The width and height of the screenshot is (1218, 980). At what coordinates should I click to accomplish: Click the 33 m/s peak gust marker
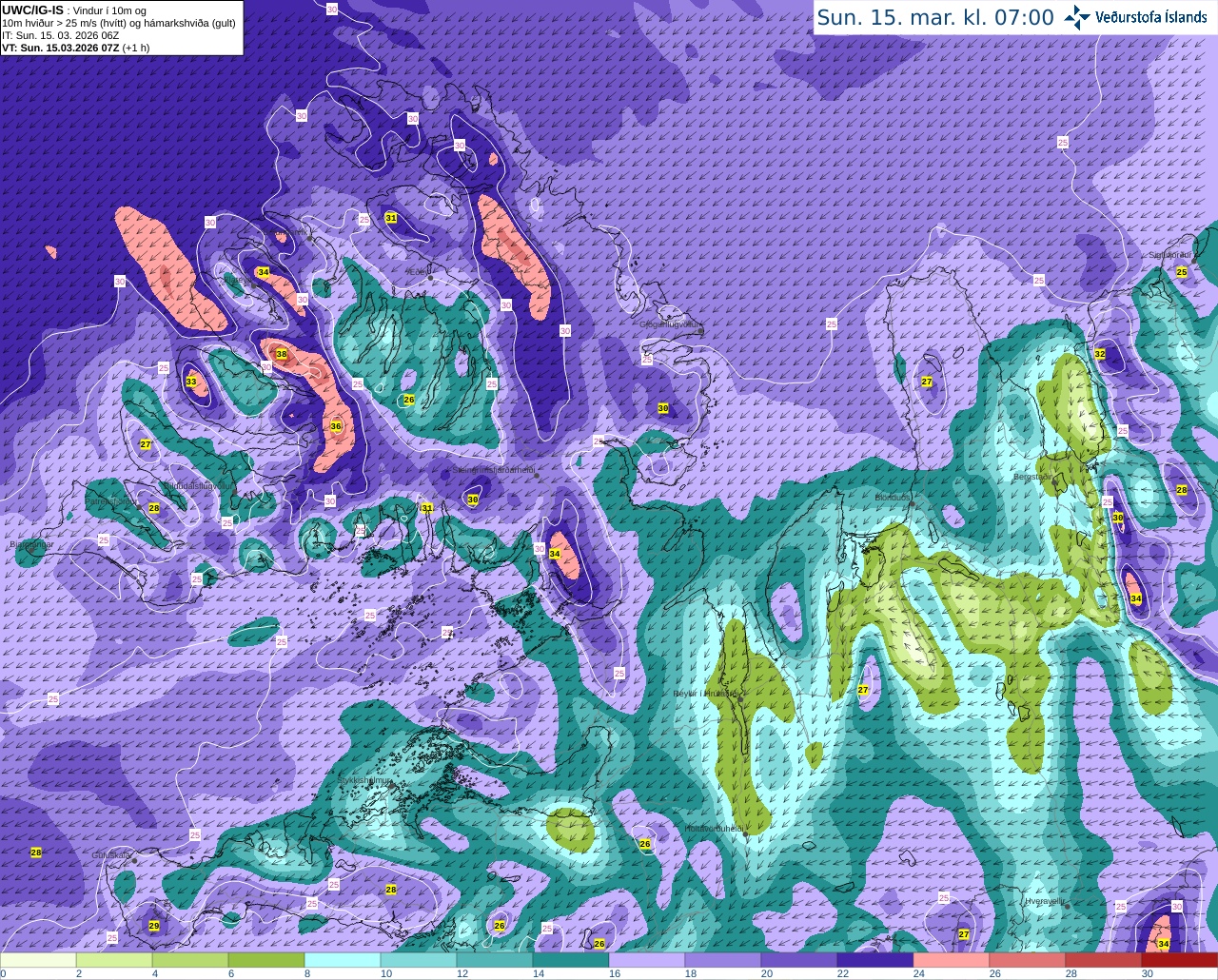[x=191, y=382]
